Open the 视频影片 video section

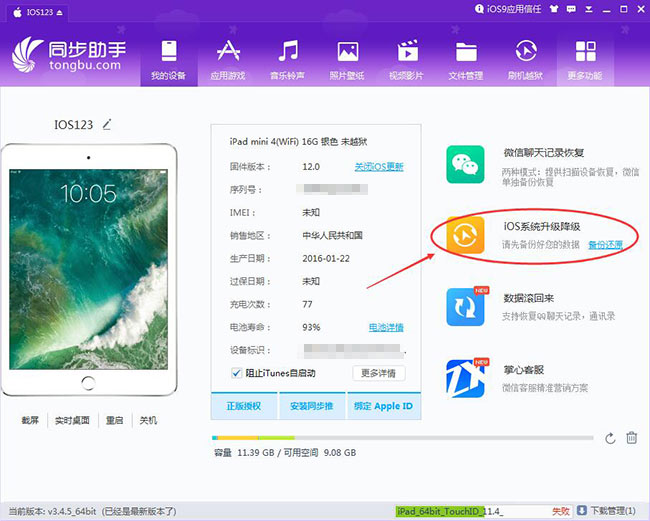coord(407,59)
